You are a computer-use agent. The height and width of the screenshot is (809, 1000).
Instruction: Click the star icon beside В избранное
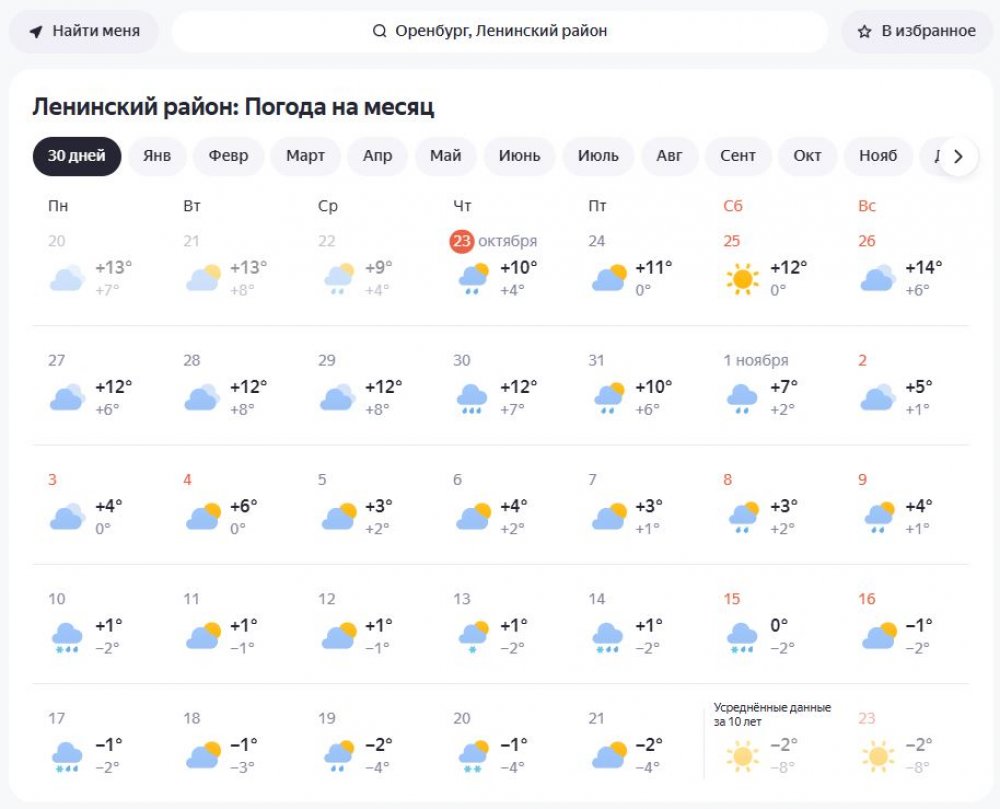(x=865, y=31)
